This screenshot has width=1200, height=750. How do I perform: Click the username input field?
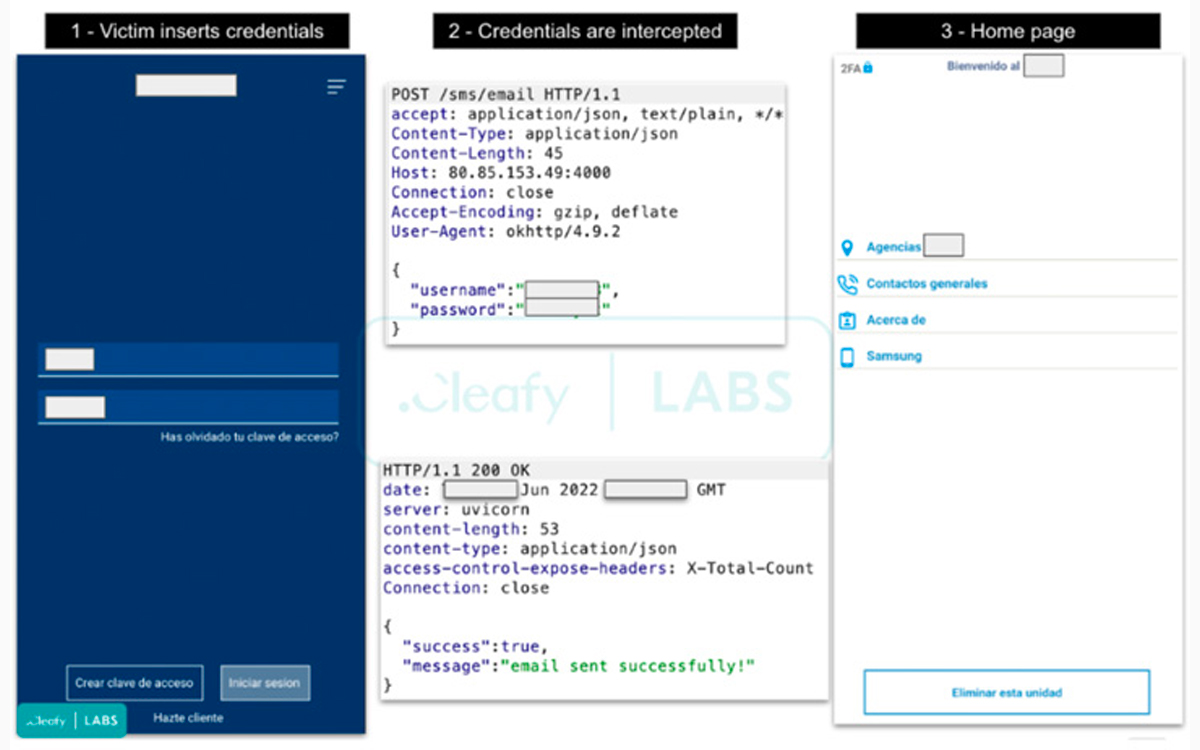[x=188, y=360]
